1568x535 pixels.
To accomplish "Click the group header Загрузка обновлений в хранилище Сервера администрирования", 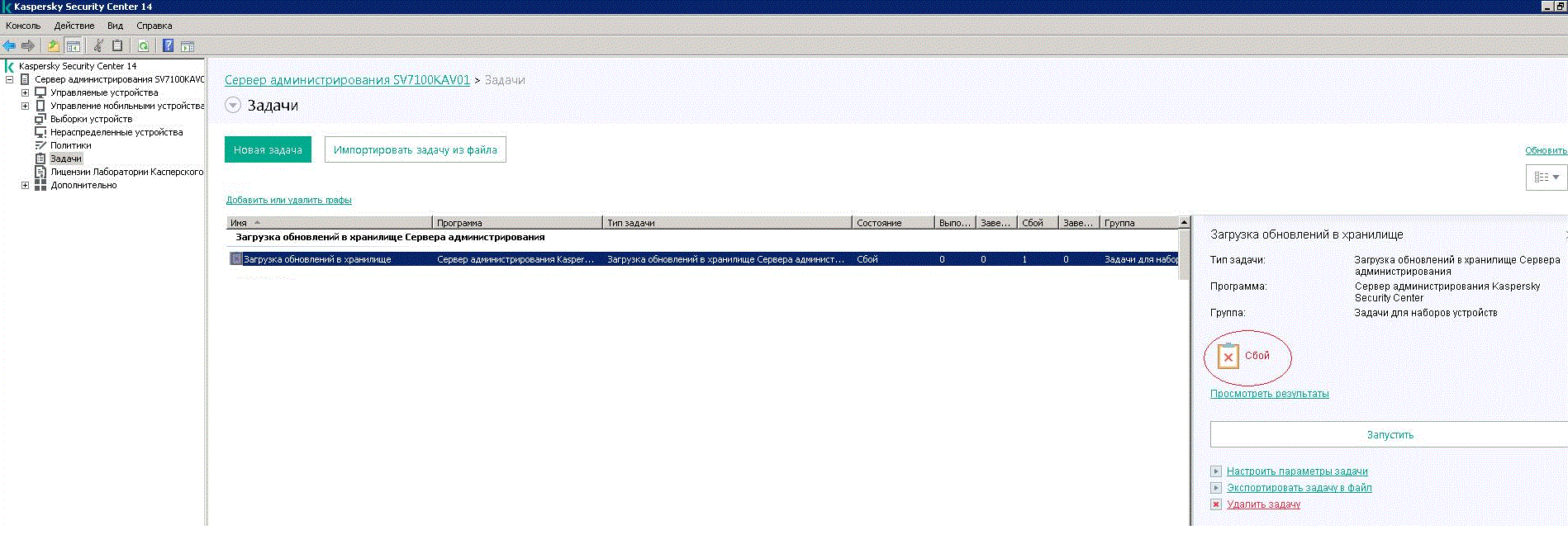I will click(x=390, y=237).
